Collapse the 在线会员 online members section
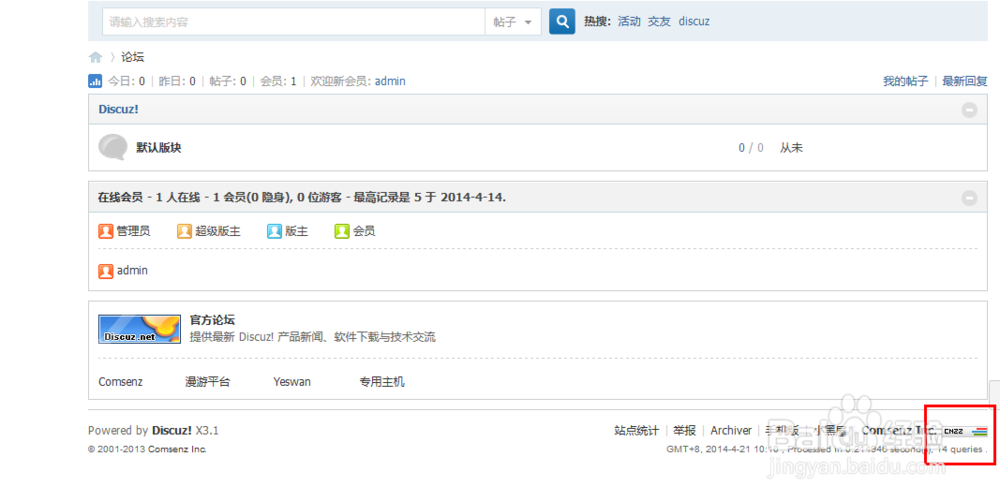The width and height of the screenshot is (1000, 501). (969, 198)
